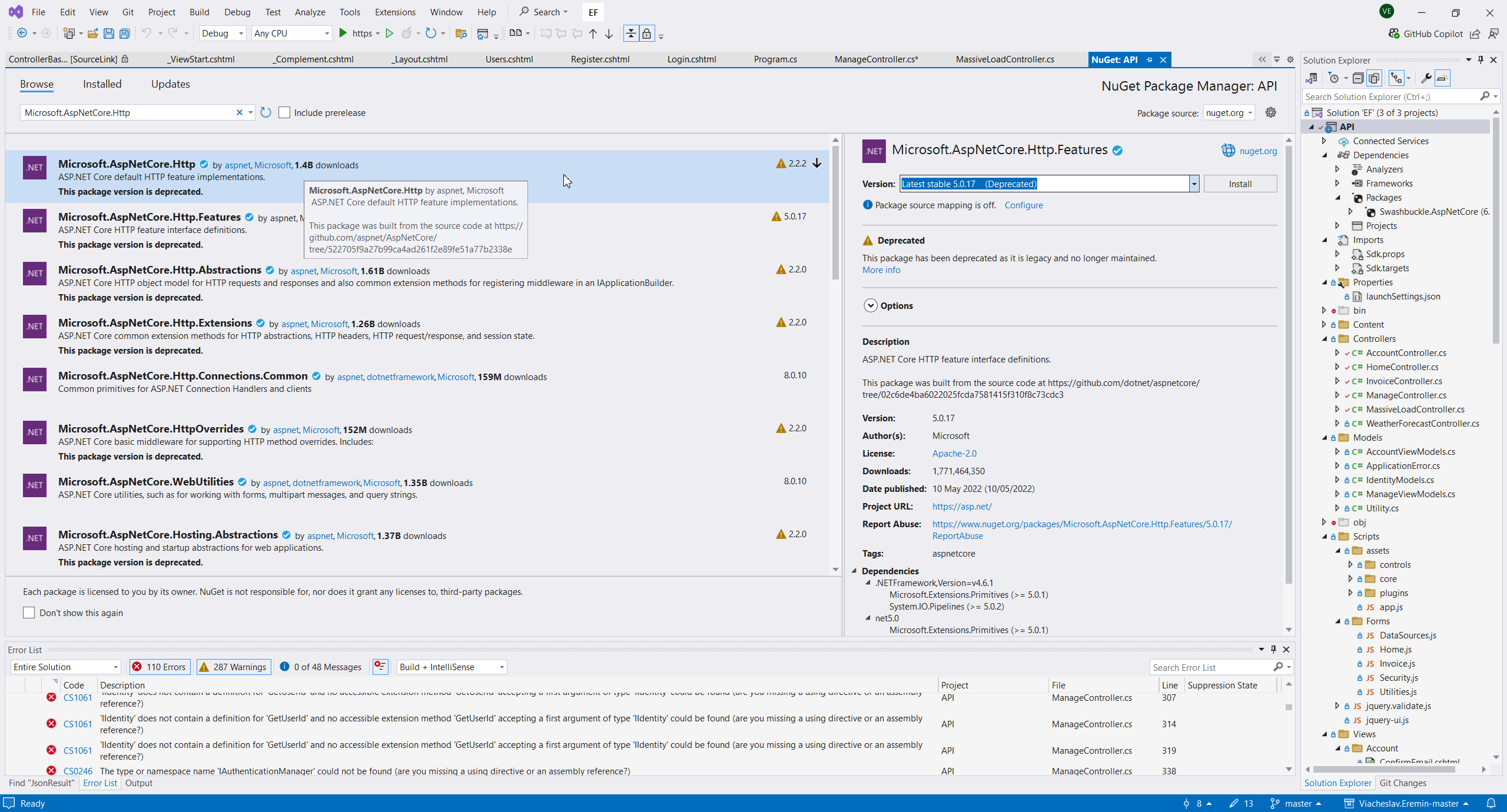Check the Don't show this again box
Image resolution: width=1507 pixels, height=812 pixels.
pyautogui.click(x=29, y=613)
